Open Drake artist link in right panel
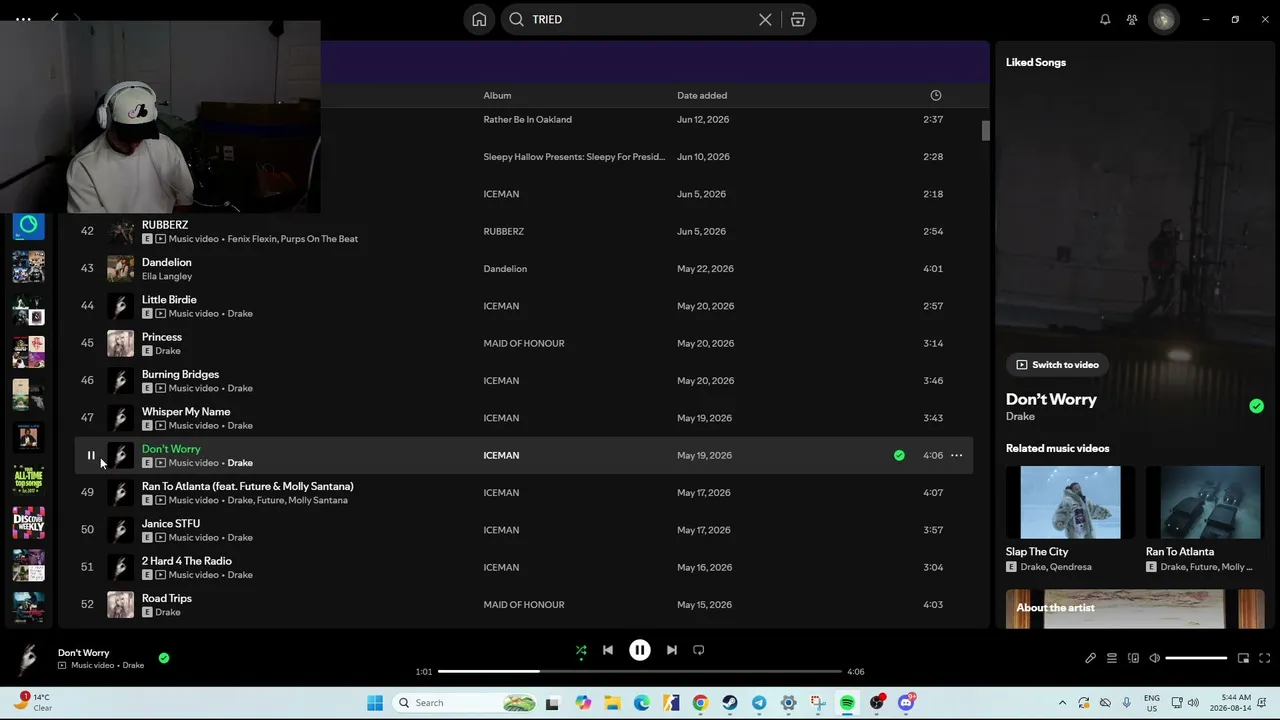Image resolution: width=1280 pixels, height=720 pixels. point(1020,416)
